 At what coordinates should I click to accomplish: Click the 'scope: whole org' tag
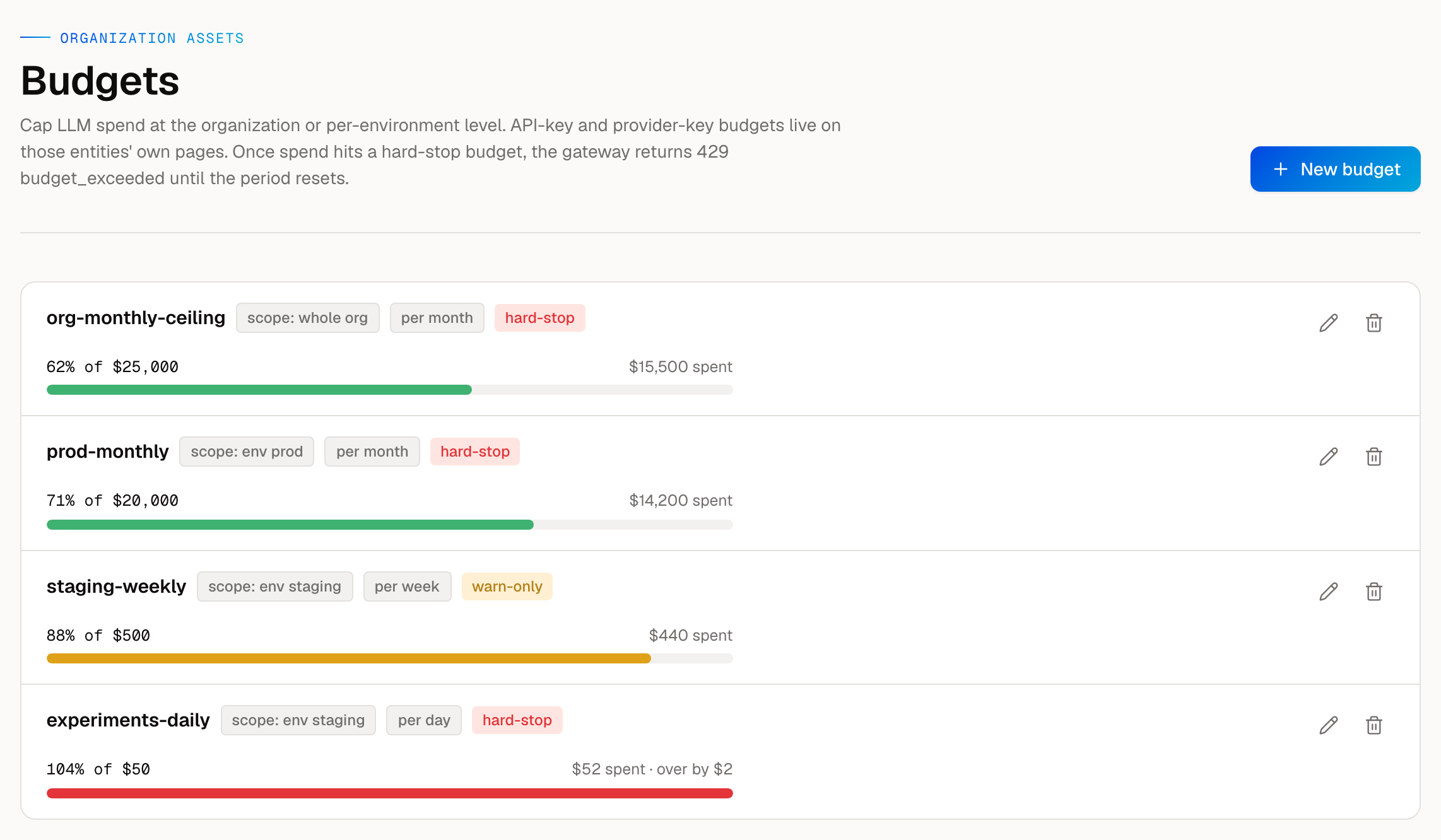[308, 318]
